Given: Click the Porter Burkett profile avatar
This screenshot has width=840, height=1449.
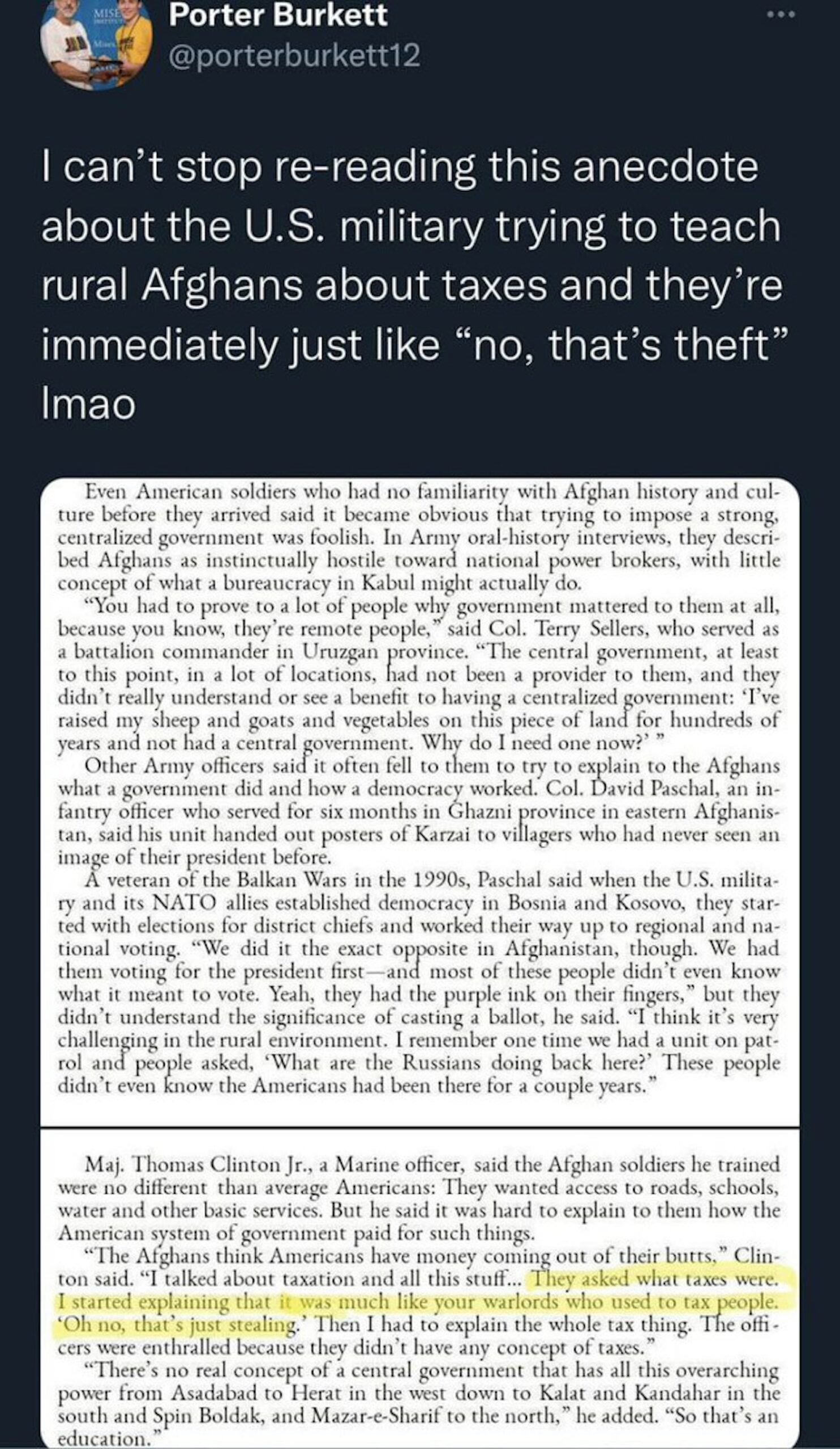Looking at the screenshot, I should [x=97, y=45].
